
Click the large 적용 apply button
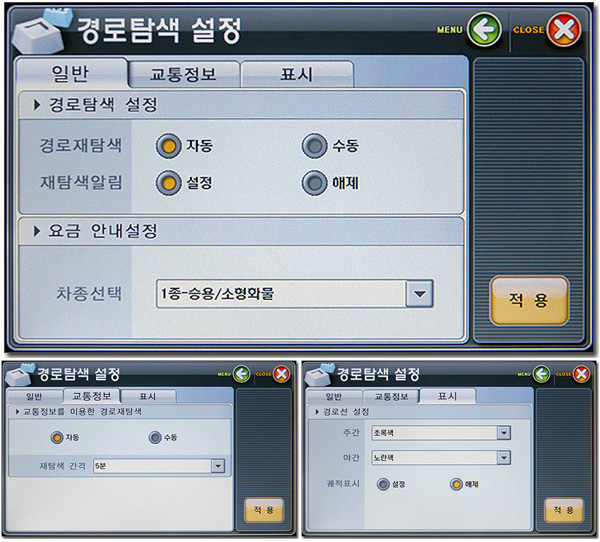coord(529,301)
